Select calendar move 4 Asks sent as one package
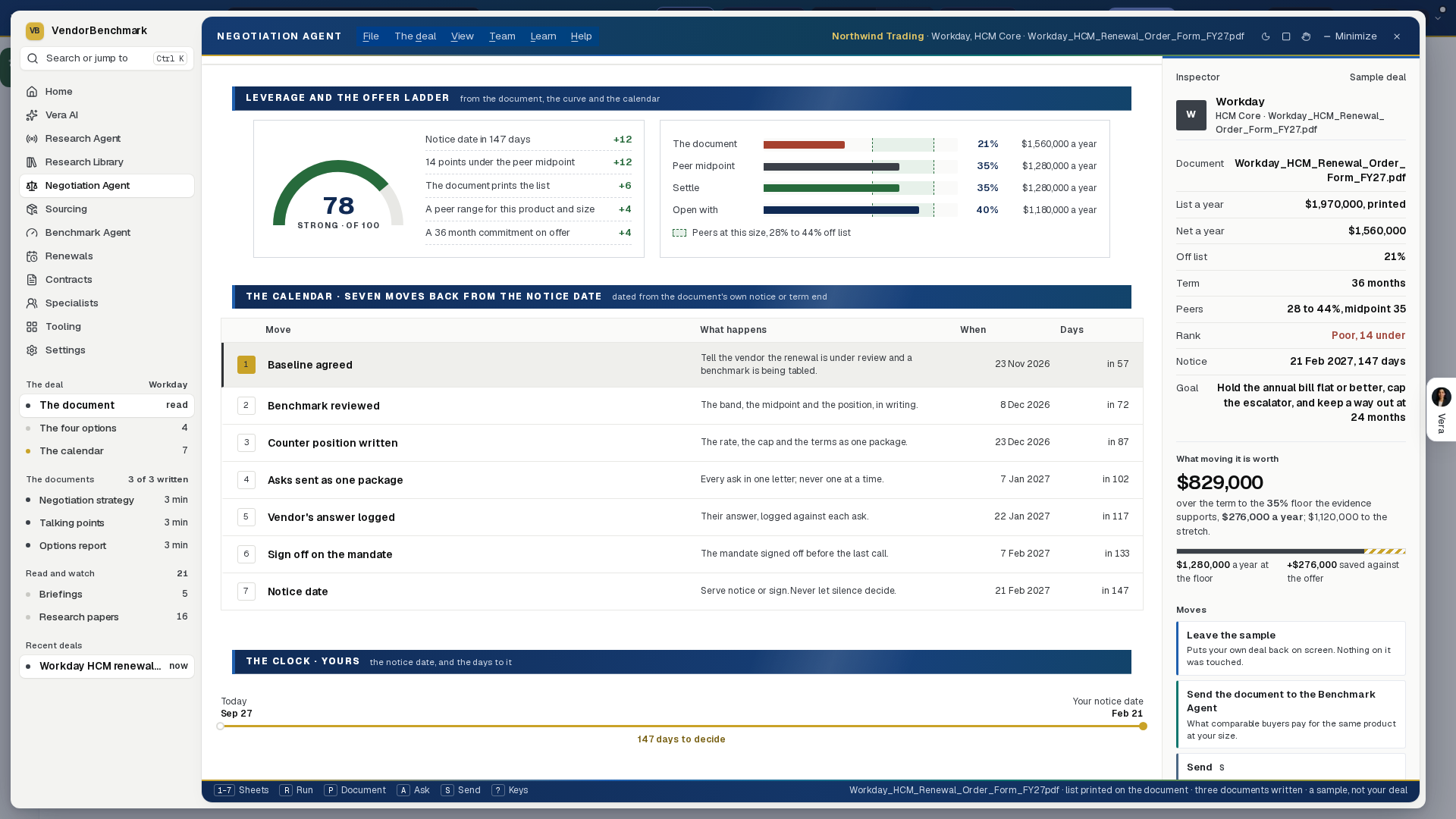1456x819 pixels. (682, 480)
